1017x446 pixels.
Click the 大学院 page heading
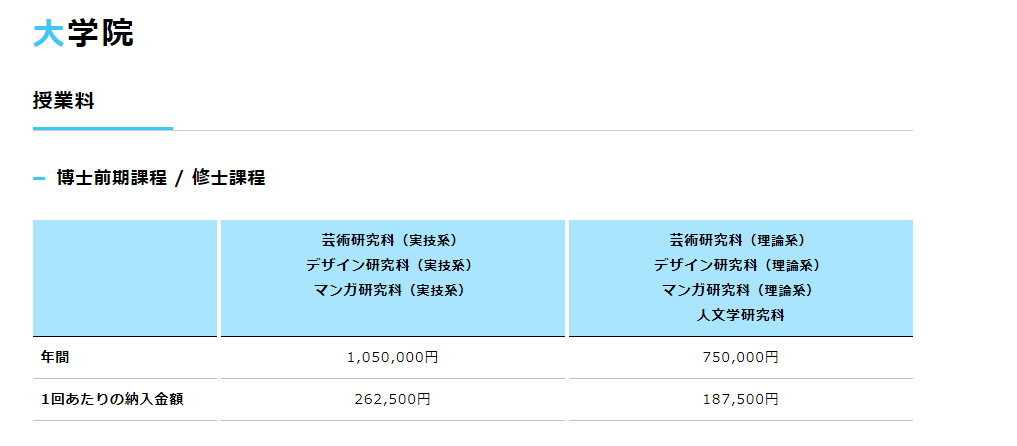(x=83, y=33)
